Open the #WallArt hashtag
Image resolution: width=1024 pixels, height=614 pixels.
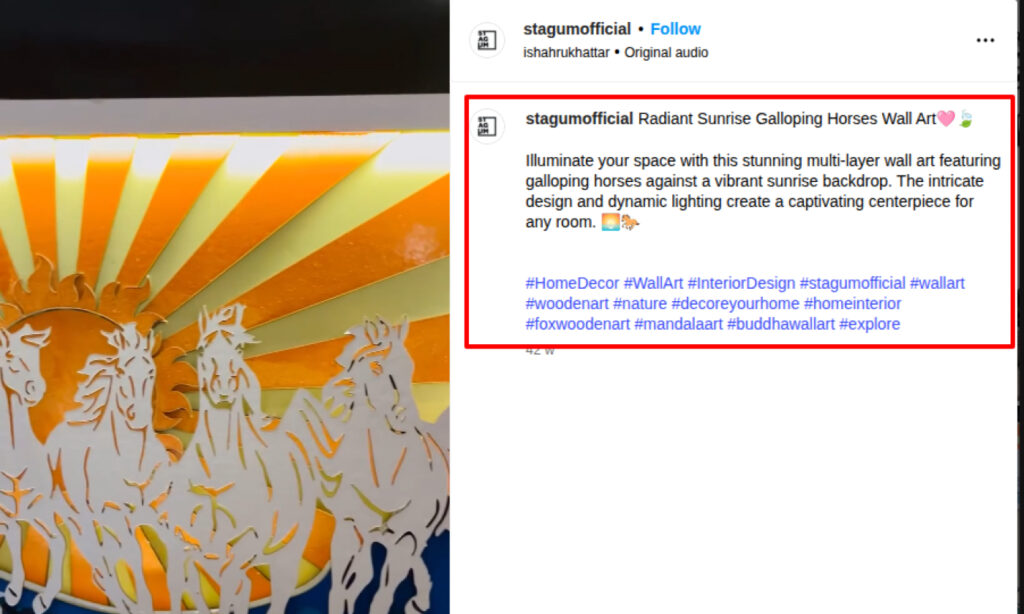[x=653, y=283]
